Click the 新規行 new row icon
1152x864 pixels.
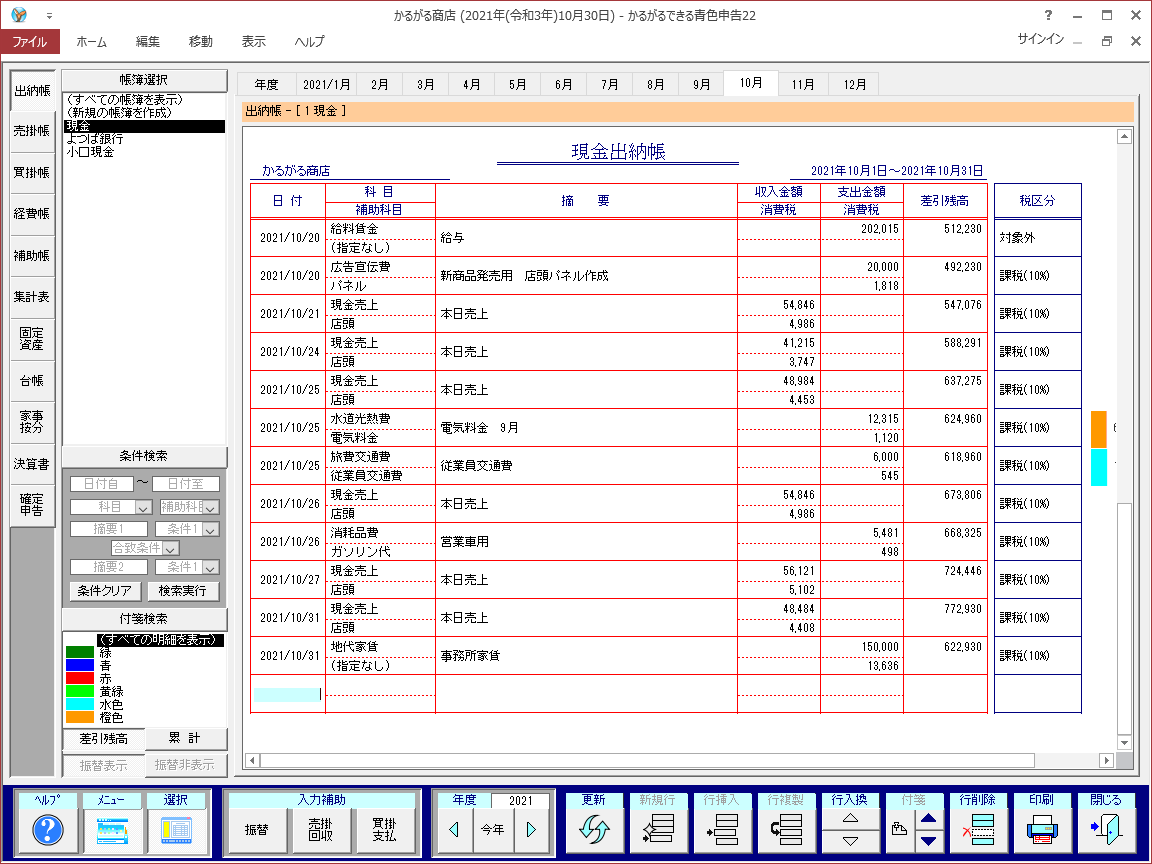click(657, 830)
